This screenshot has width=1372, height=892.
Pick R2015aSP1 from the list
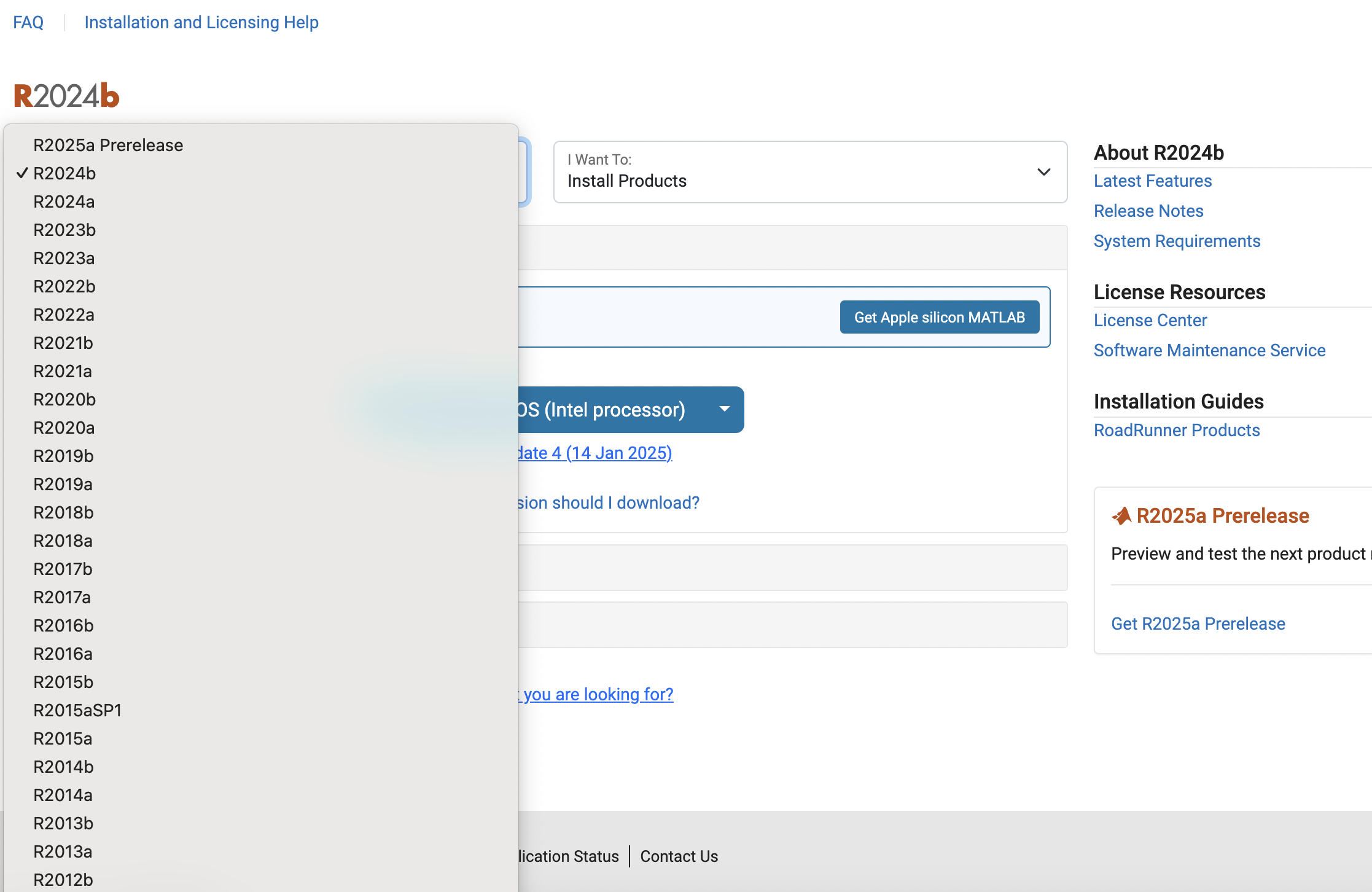click(77, 710)
